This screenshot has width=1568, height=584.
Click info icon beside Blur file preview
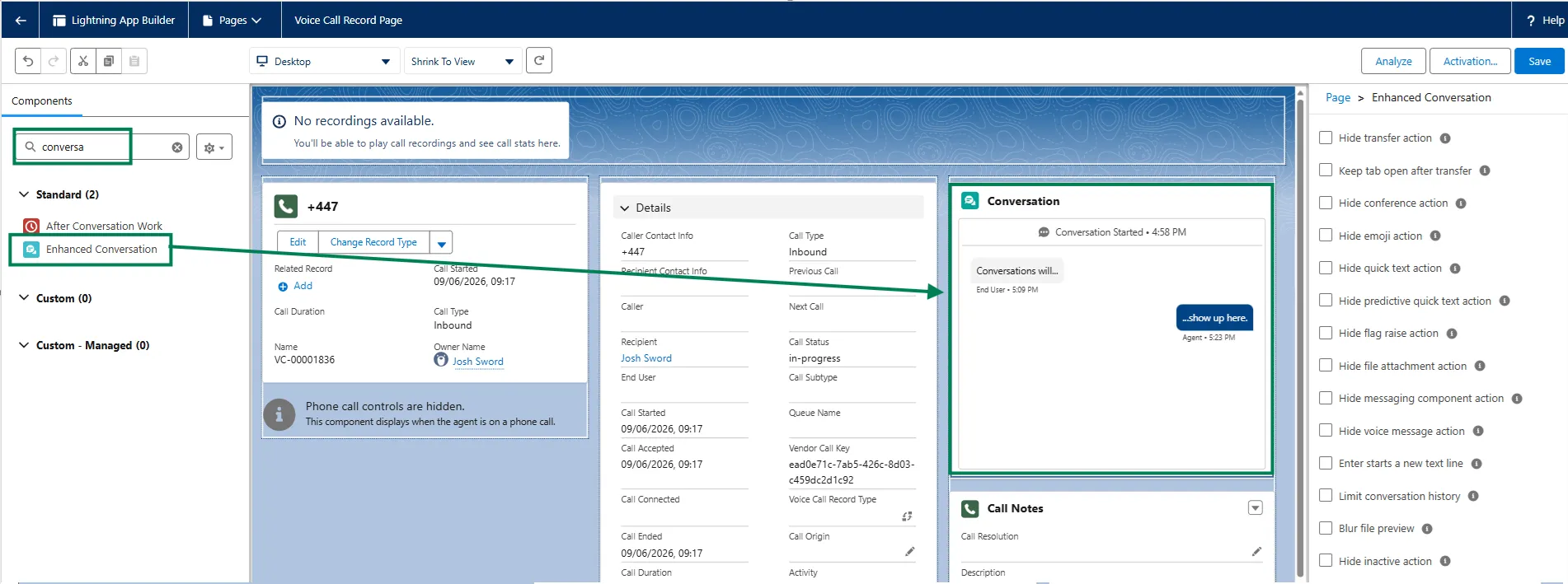point(1427,529)
